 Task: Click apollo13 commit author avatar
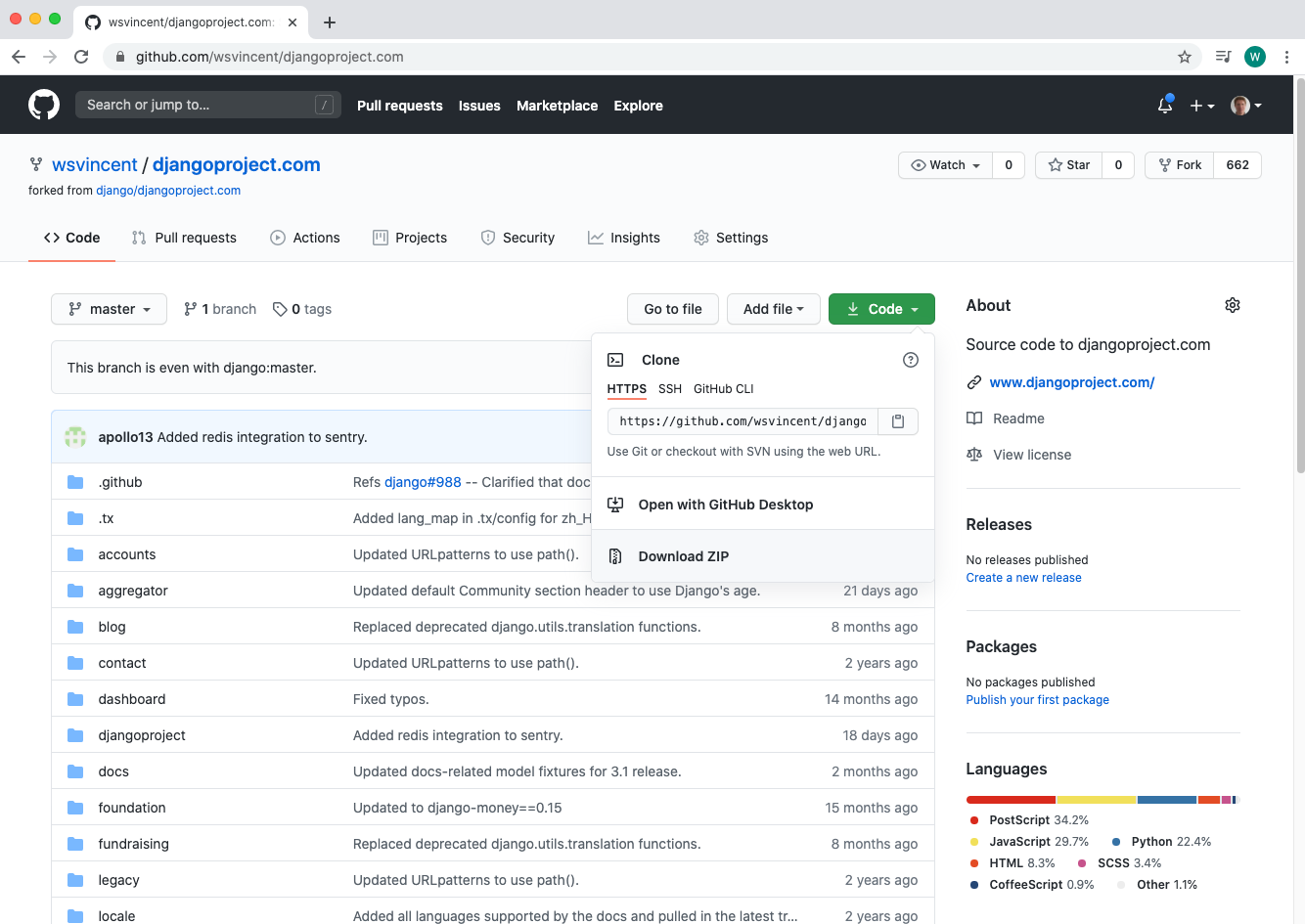click(75, 437)
